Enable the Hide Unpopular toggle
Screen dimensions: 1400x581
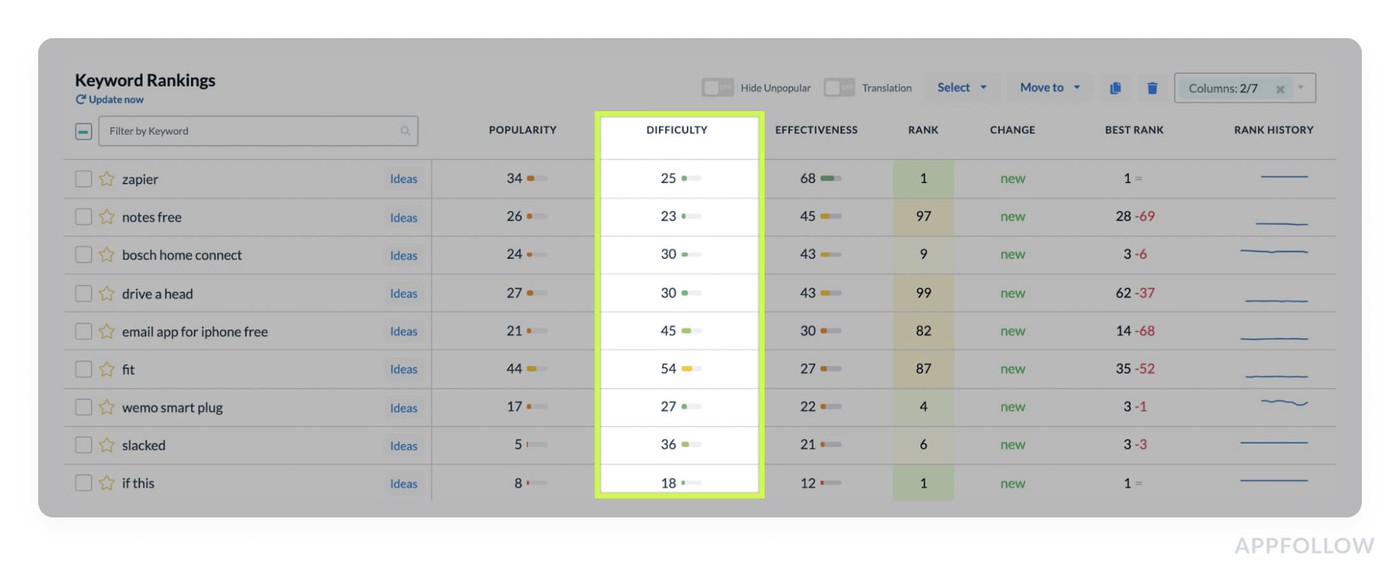tap(717, 88)
